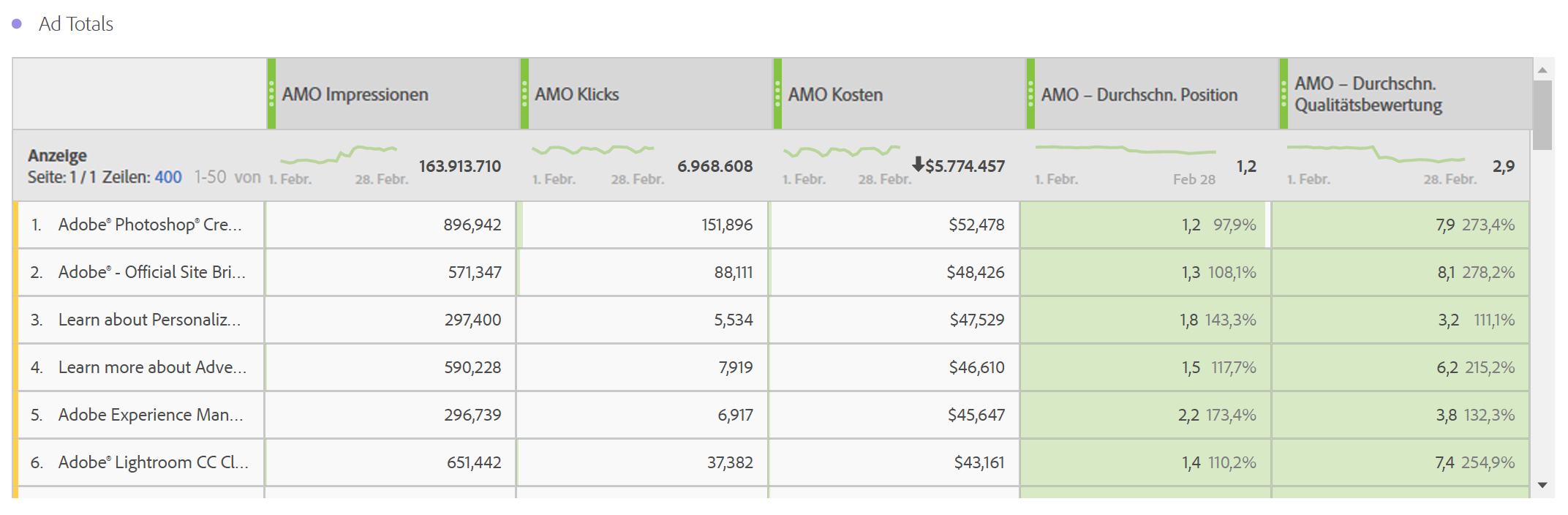Viewport: 1568px width, 515px height.
Task: Click AMO Impressionen column drag handle
Action: coord(271,94)
